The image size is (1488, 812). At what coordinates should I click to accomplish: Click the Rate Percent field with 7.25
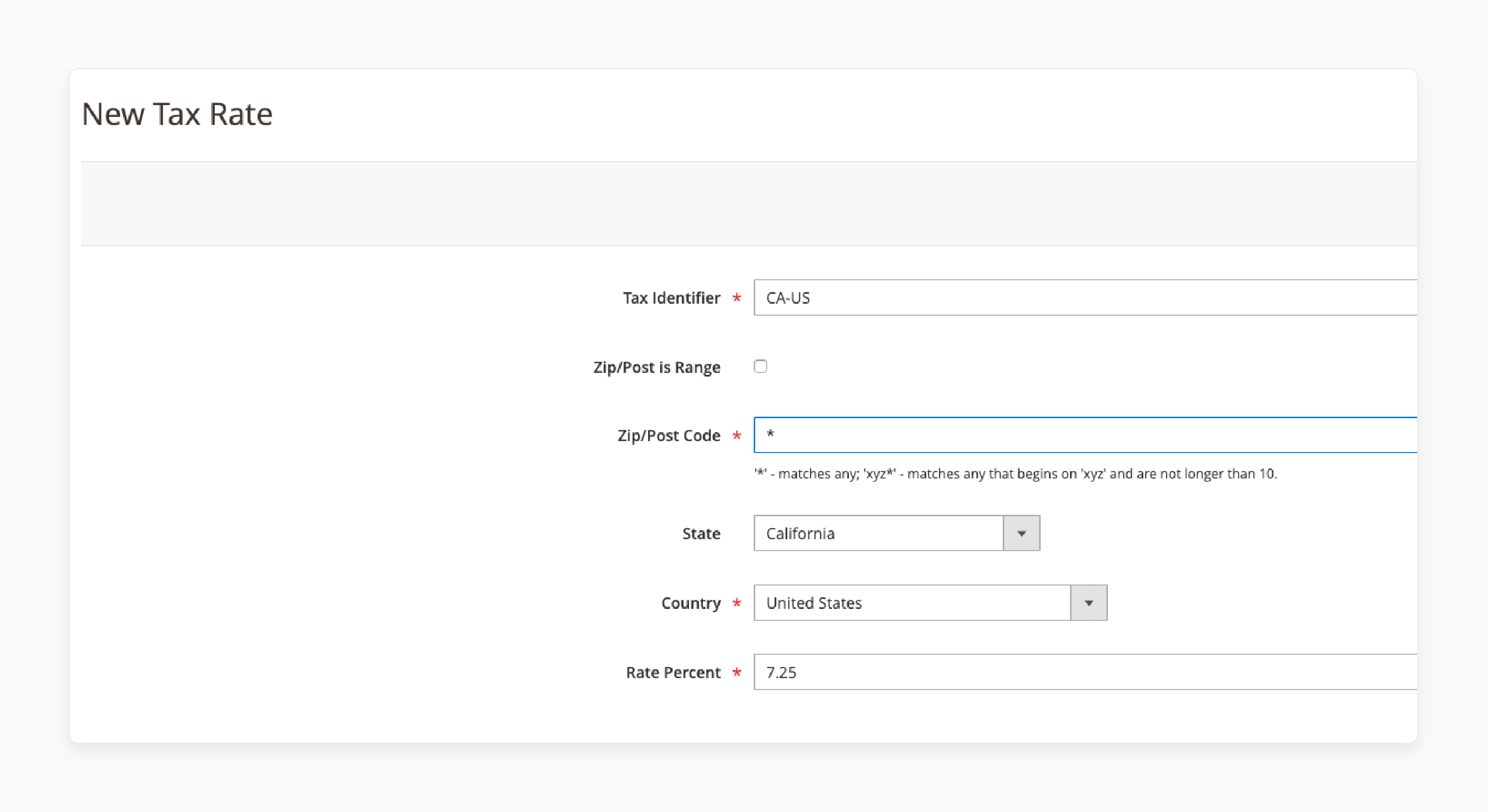[x=1085, y=672]
